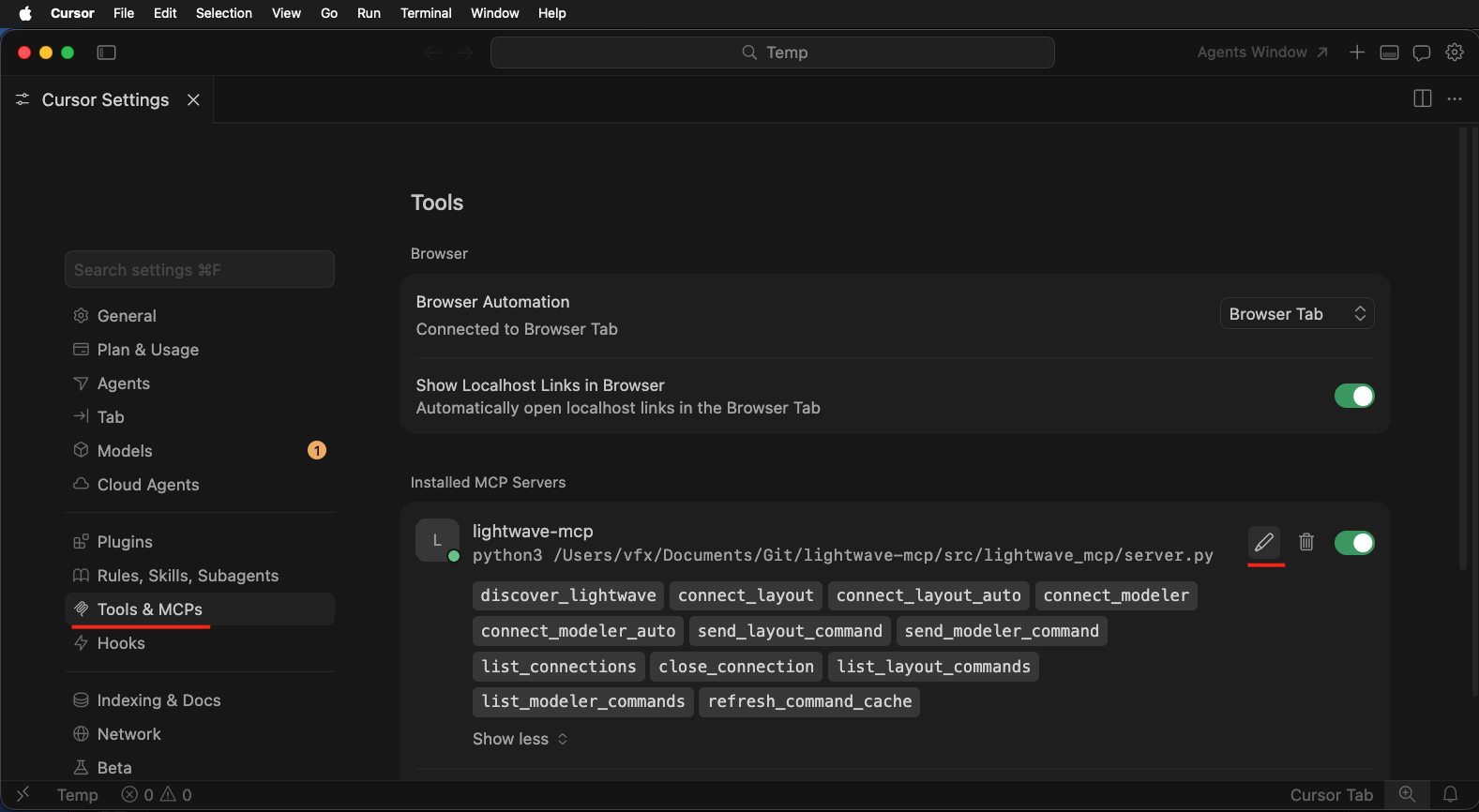Go to Agents settings
This screenshot has height=812, width=1479.
click(200, 383)
